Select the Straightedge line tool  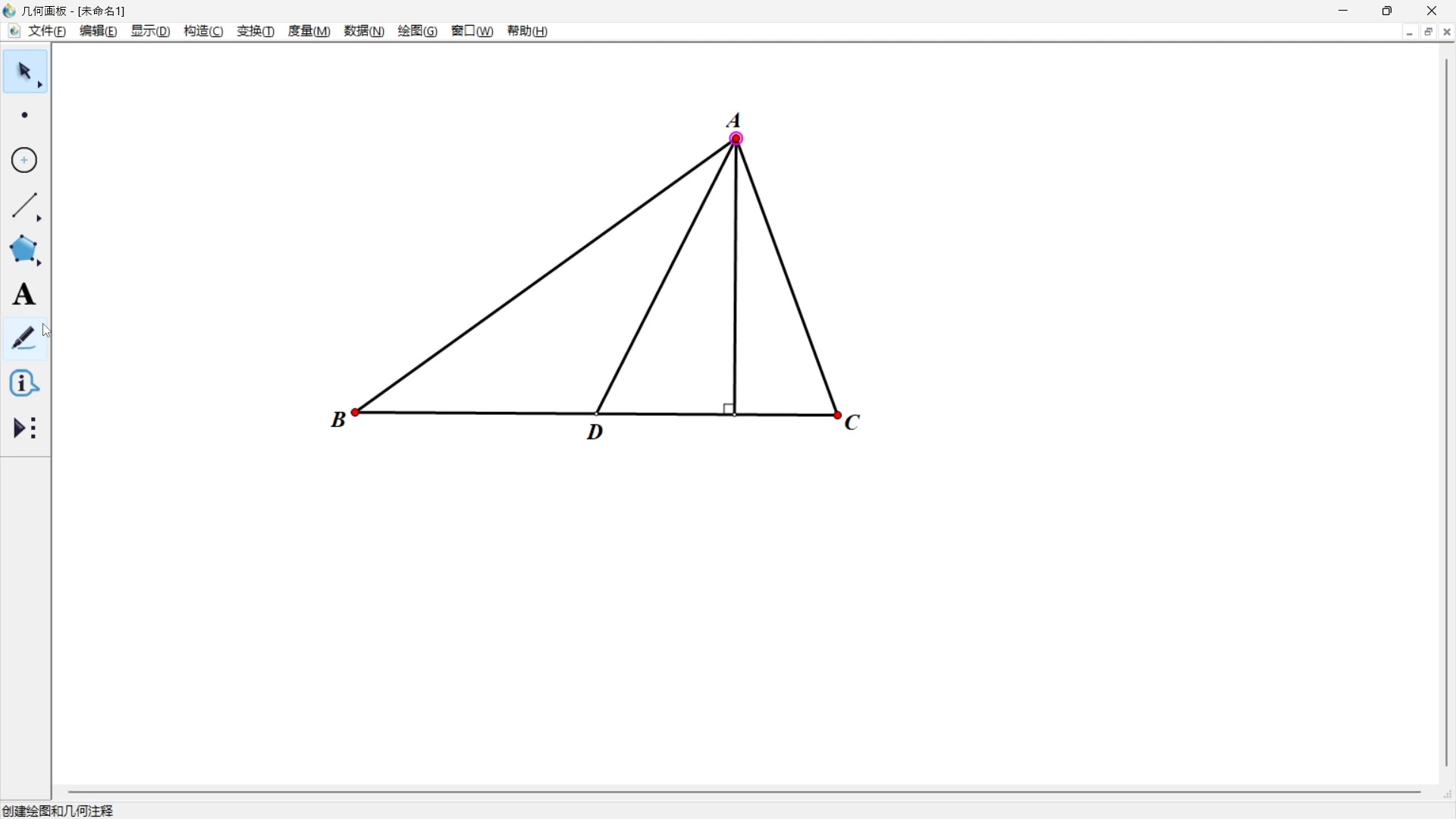(x=26, y=206)
